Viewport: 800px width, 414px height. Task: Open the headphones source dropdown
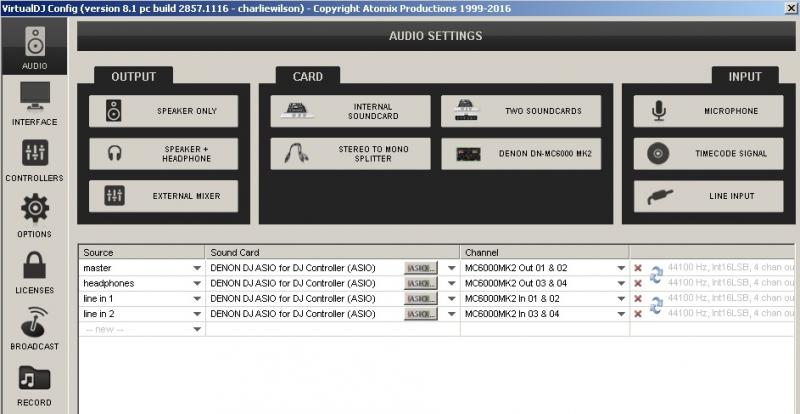pos(197,283)
